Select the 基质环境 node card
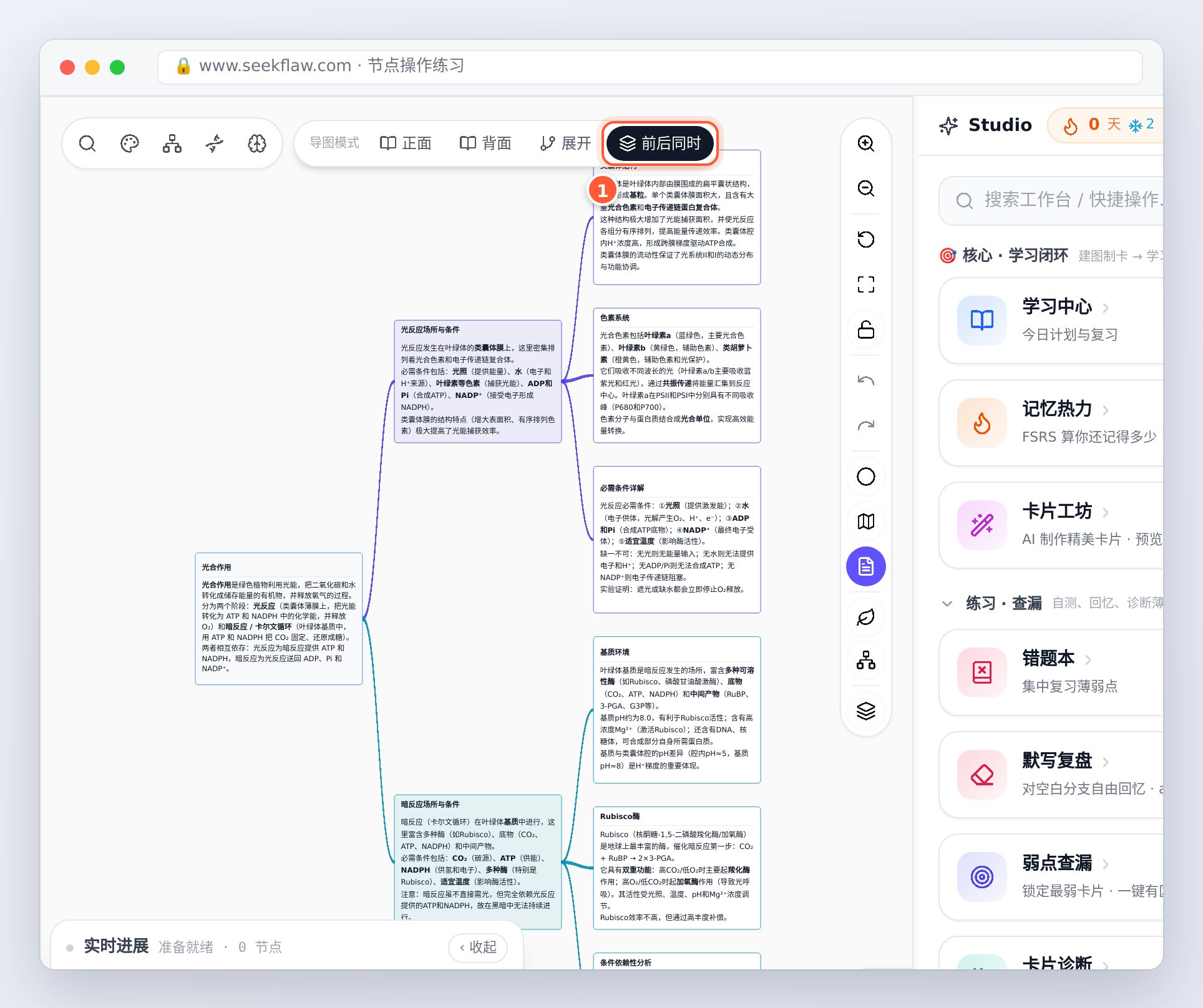This screenshot has height=1008, width=1203. click(x=677, y=710)
